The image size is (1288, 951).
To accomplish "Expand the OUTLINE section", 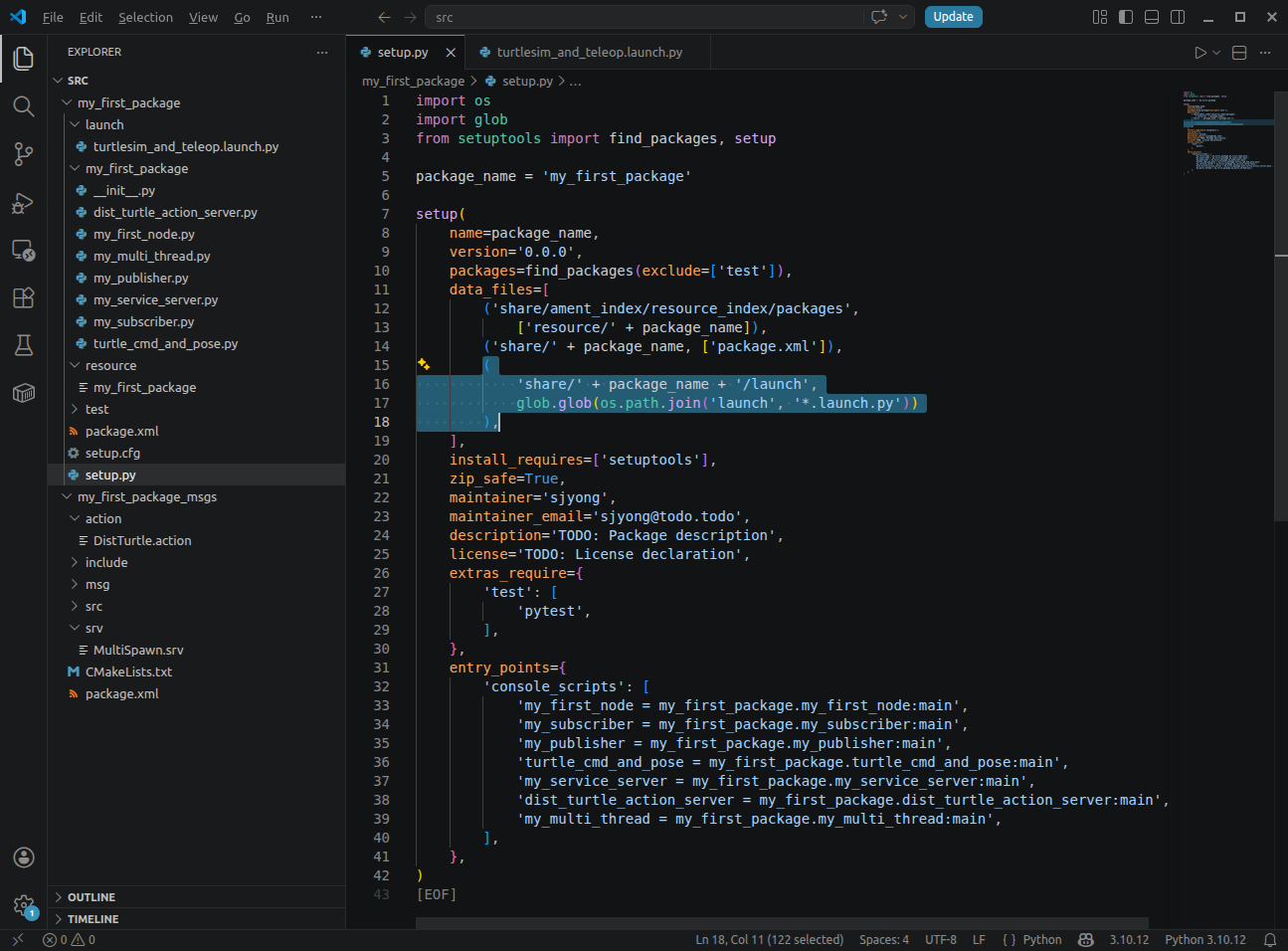I will point(197,897).
